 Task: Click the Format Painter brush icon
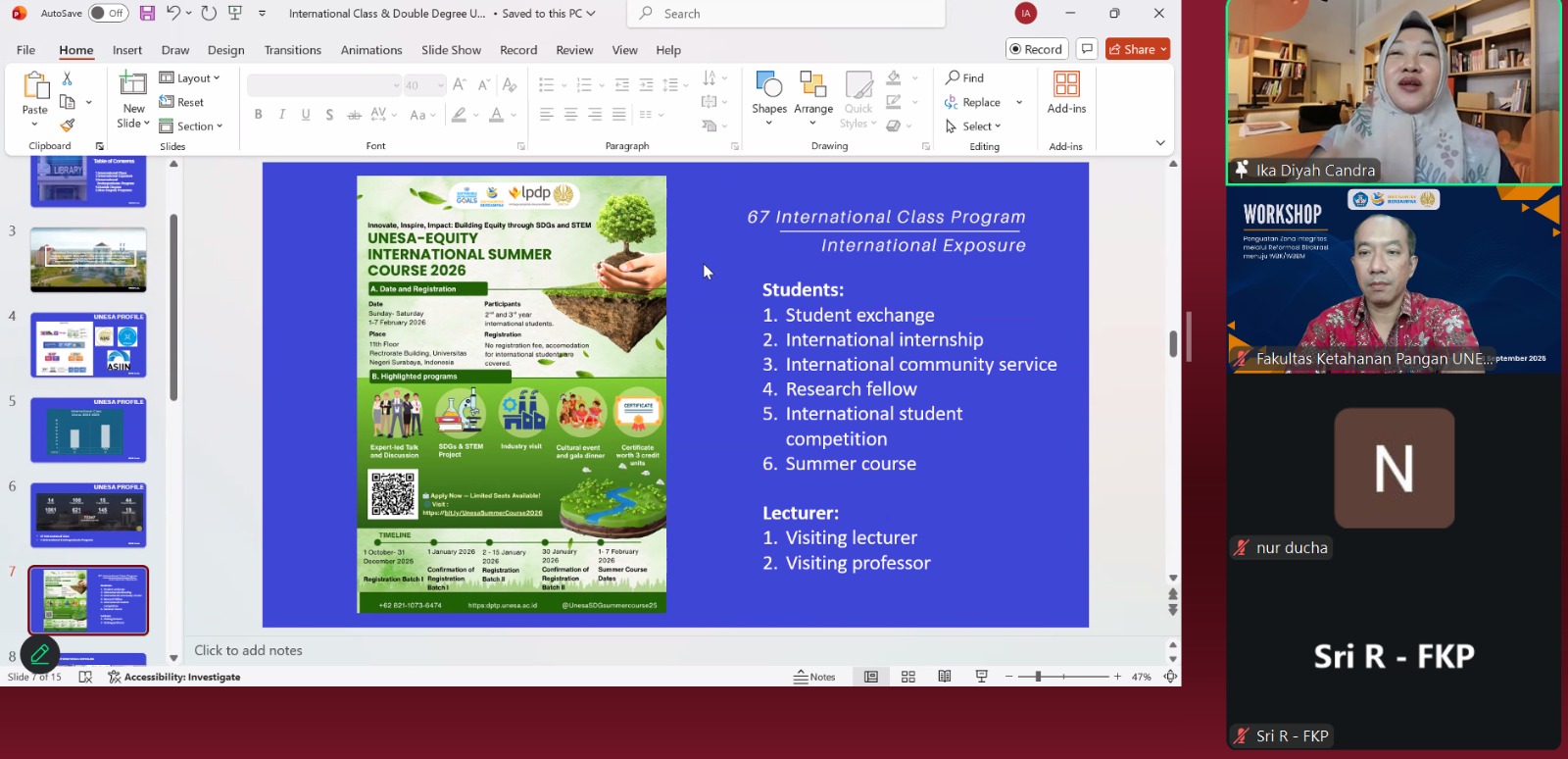[x=68, y=126]
